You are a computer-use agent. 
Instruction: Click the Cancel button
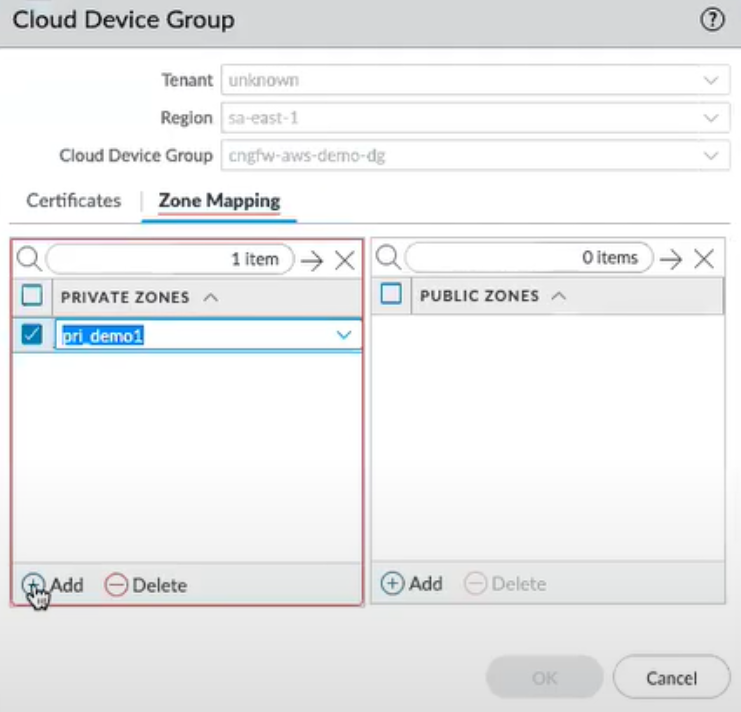click(670, 678)
